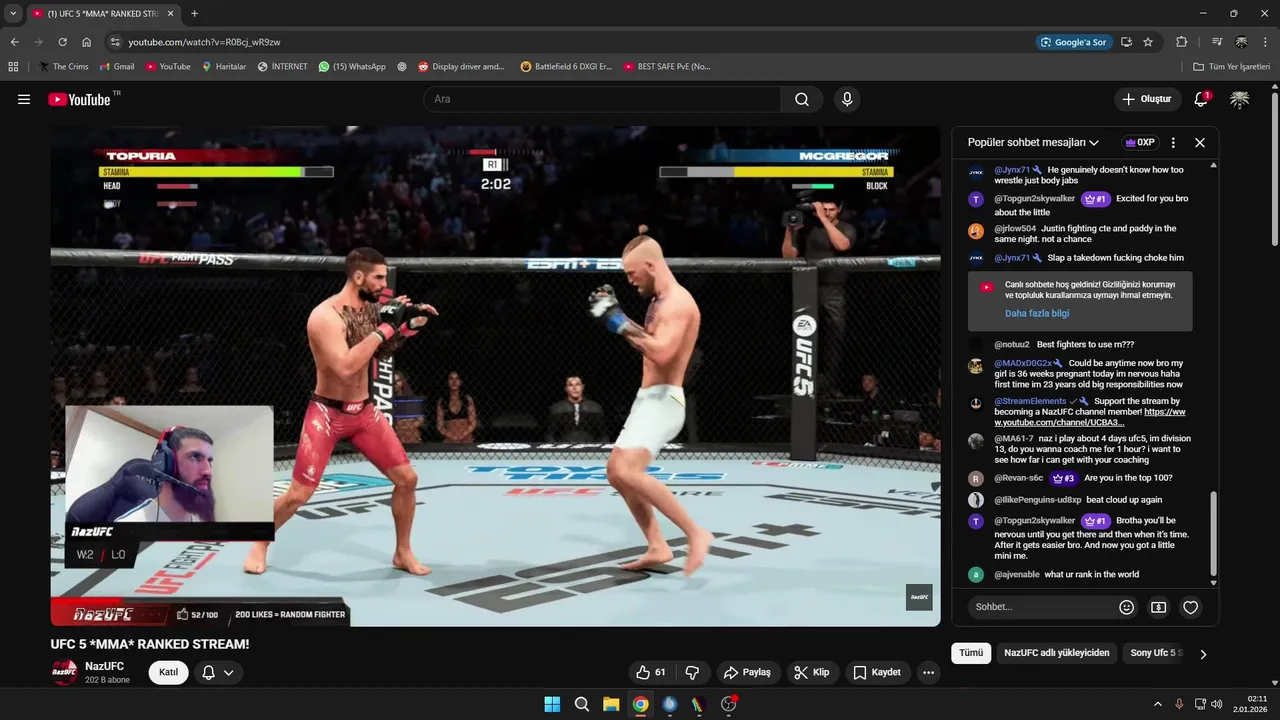Click the Oluştur create button
This screenshot has width=1280, height=720.
pos(1147,99)
